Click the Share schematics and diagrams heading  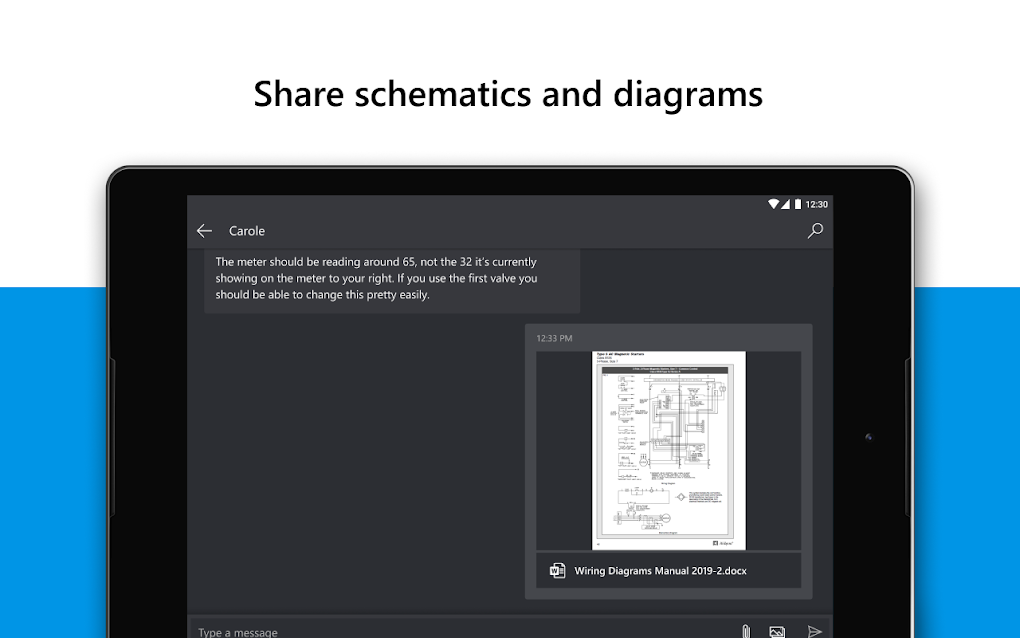point(508,94)
